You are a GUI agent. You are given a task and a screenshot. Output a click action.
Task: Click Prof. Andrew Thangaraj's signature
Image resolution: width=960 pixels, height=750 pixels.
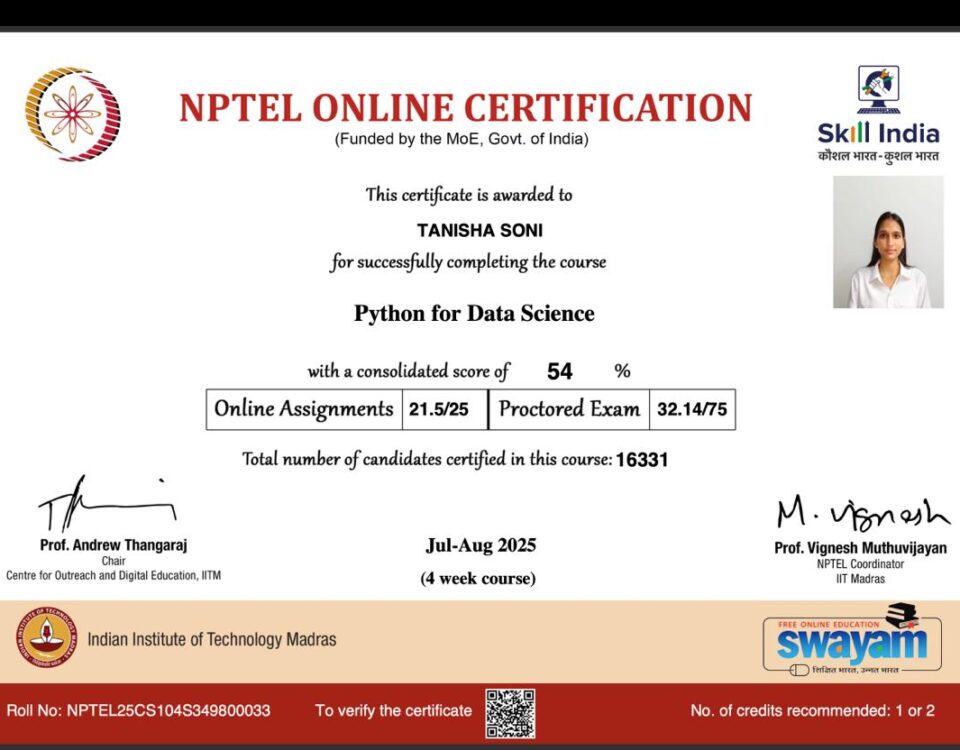click(107, 504)
